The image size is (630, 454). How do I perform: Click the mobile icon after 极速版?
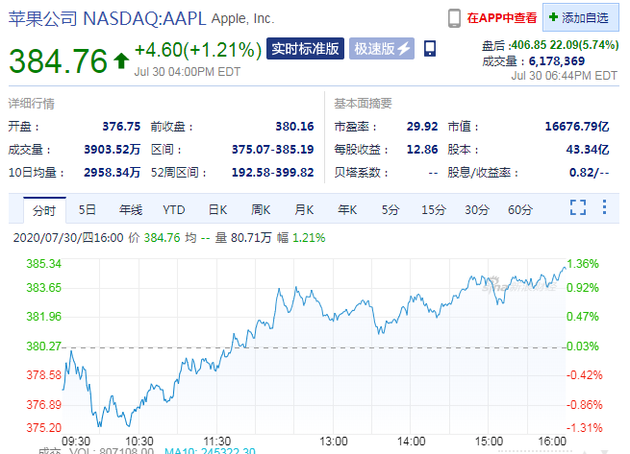coord(430,49)
